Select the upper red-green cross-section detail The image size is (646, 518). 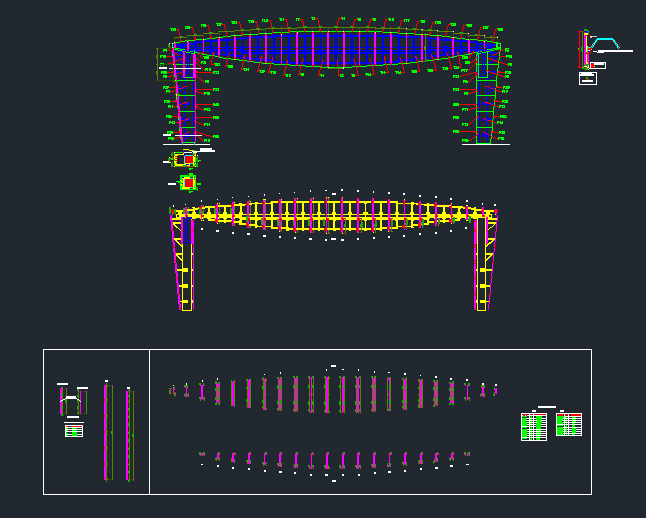[184, 159]
